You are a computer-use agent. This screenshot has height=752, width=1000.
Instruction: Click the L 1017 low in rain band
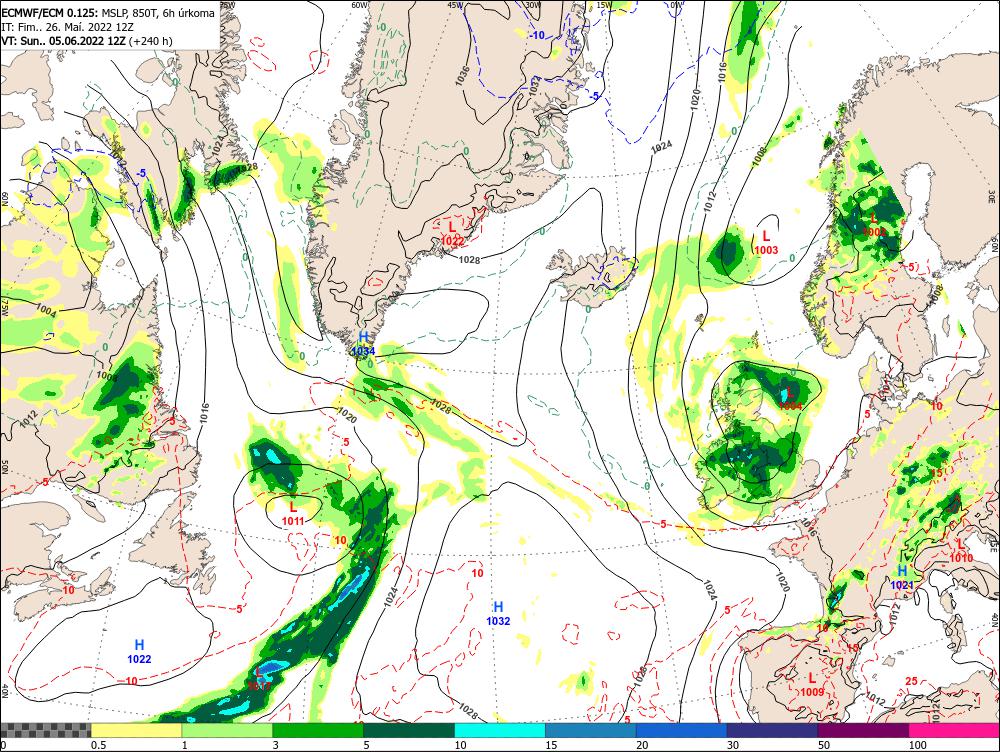(259, 679)
